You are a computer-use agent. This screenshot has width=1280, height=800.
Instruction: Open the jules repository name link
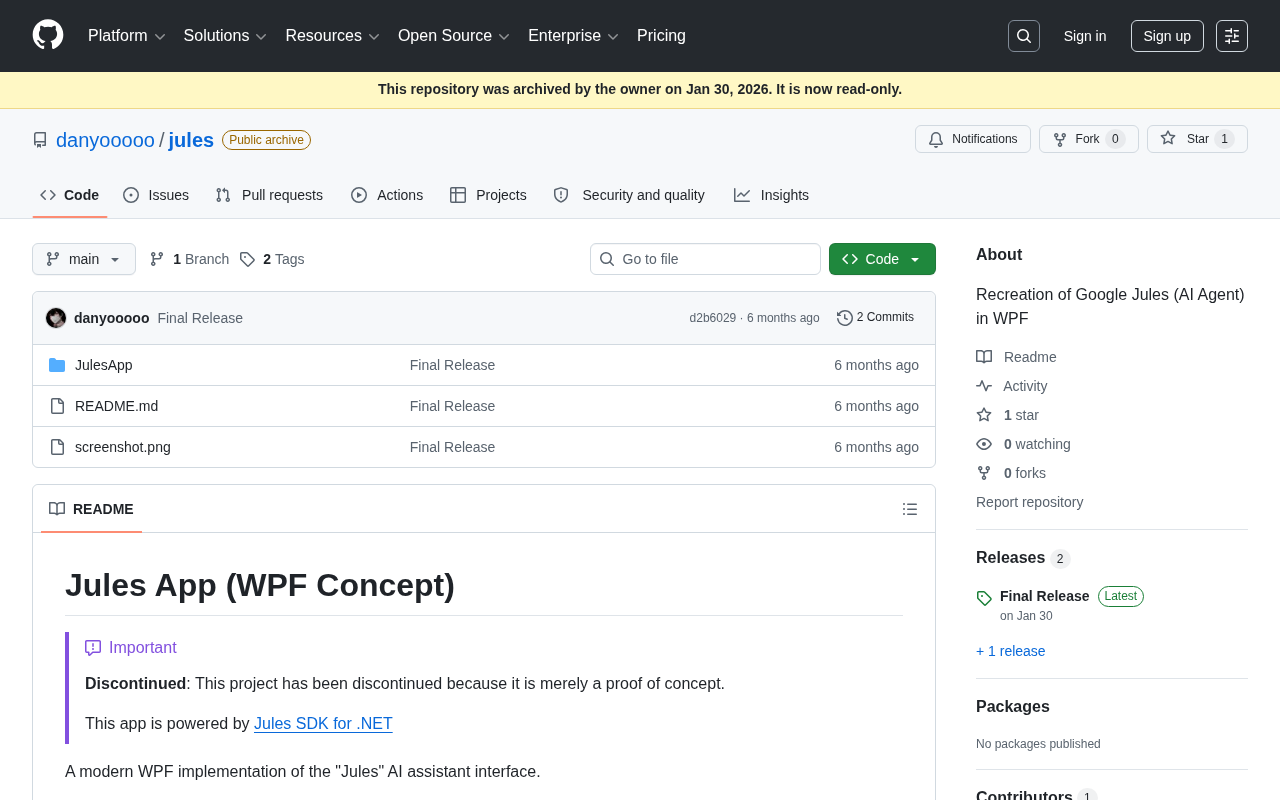(191, 140)
